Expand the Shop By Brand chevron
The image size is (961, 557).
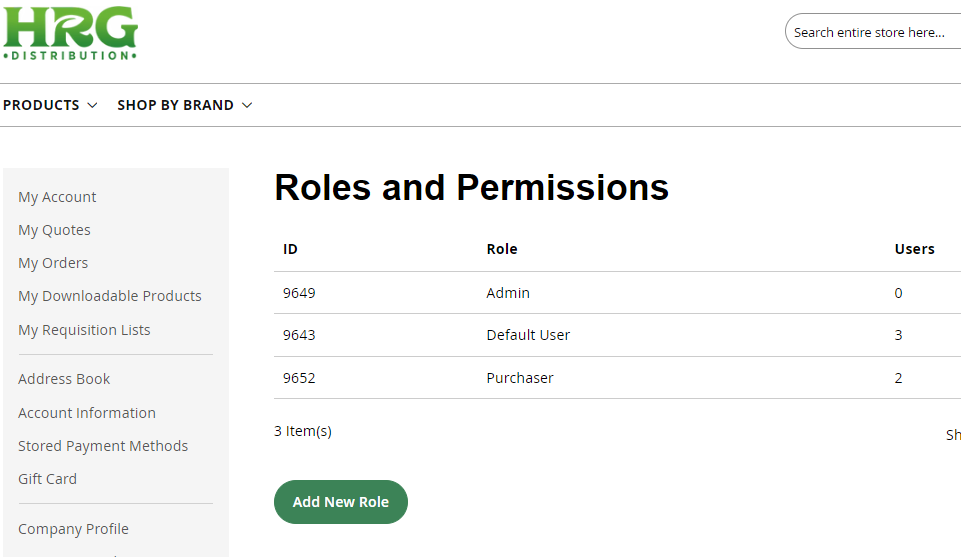tap(247, 105)
